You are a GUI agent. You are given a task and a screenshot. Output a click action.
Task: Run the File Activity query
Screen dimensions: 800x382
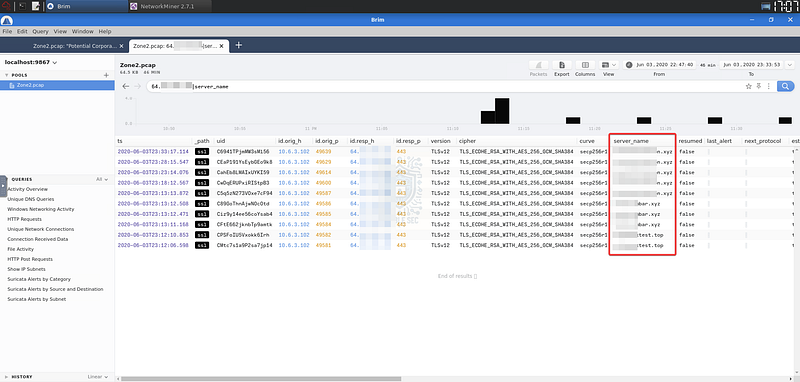(x=20, y=249)
